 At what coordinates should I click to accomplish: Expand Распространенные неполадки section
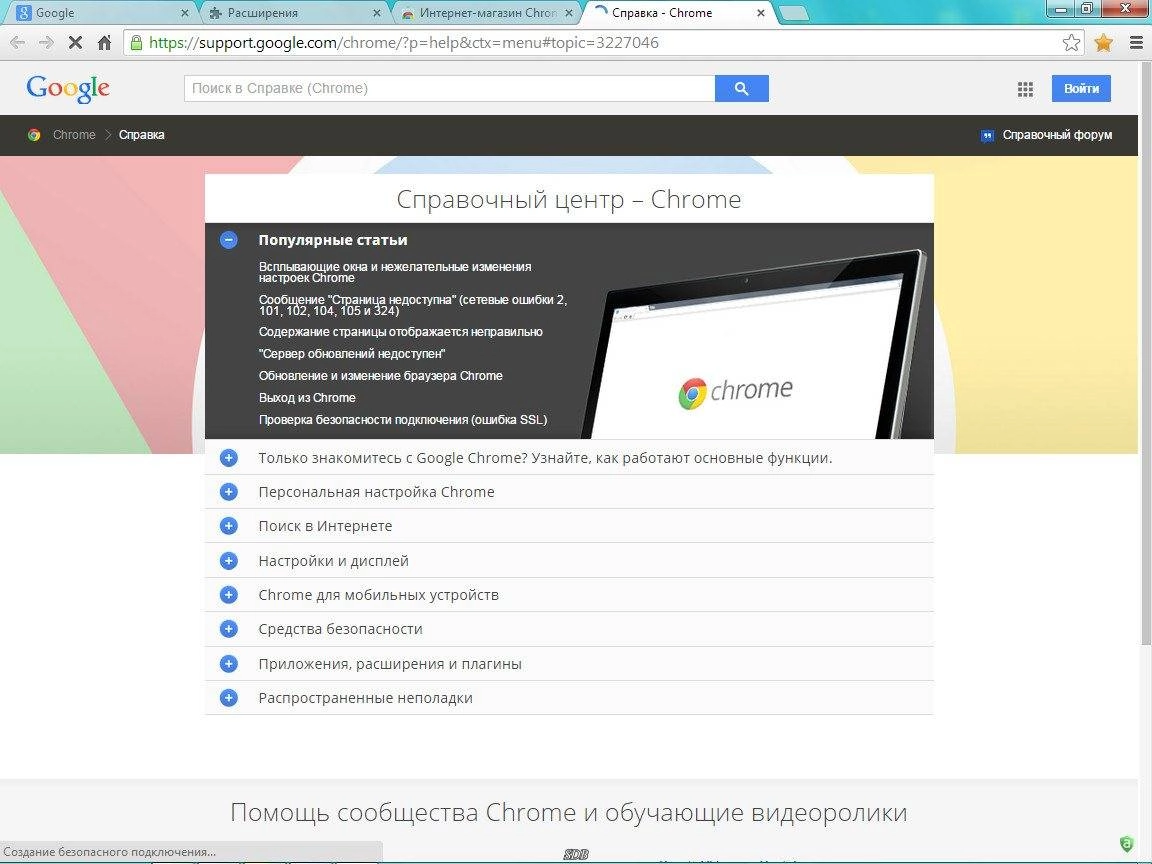(x=228, y=698)
